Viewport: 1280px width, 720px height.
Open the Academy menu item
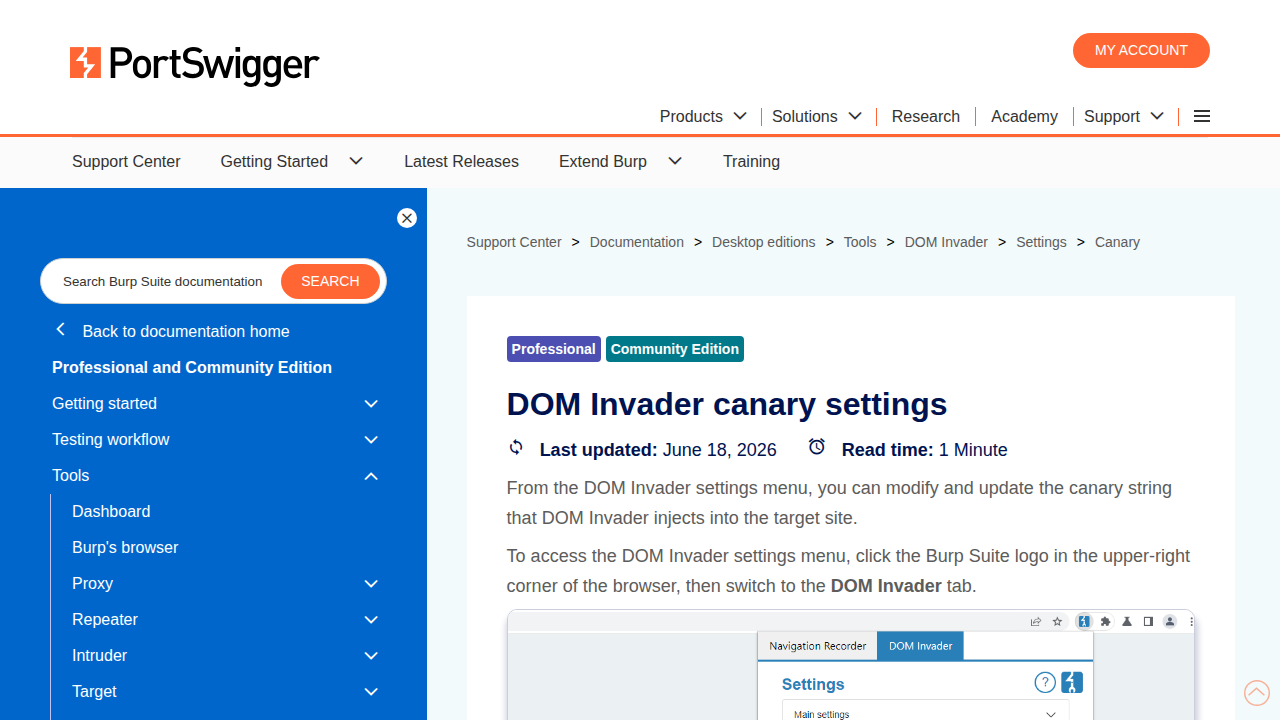pyautogui.click(x=1024, y=116)
